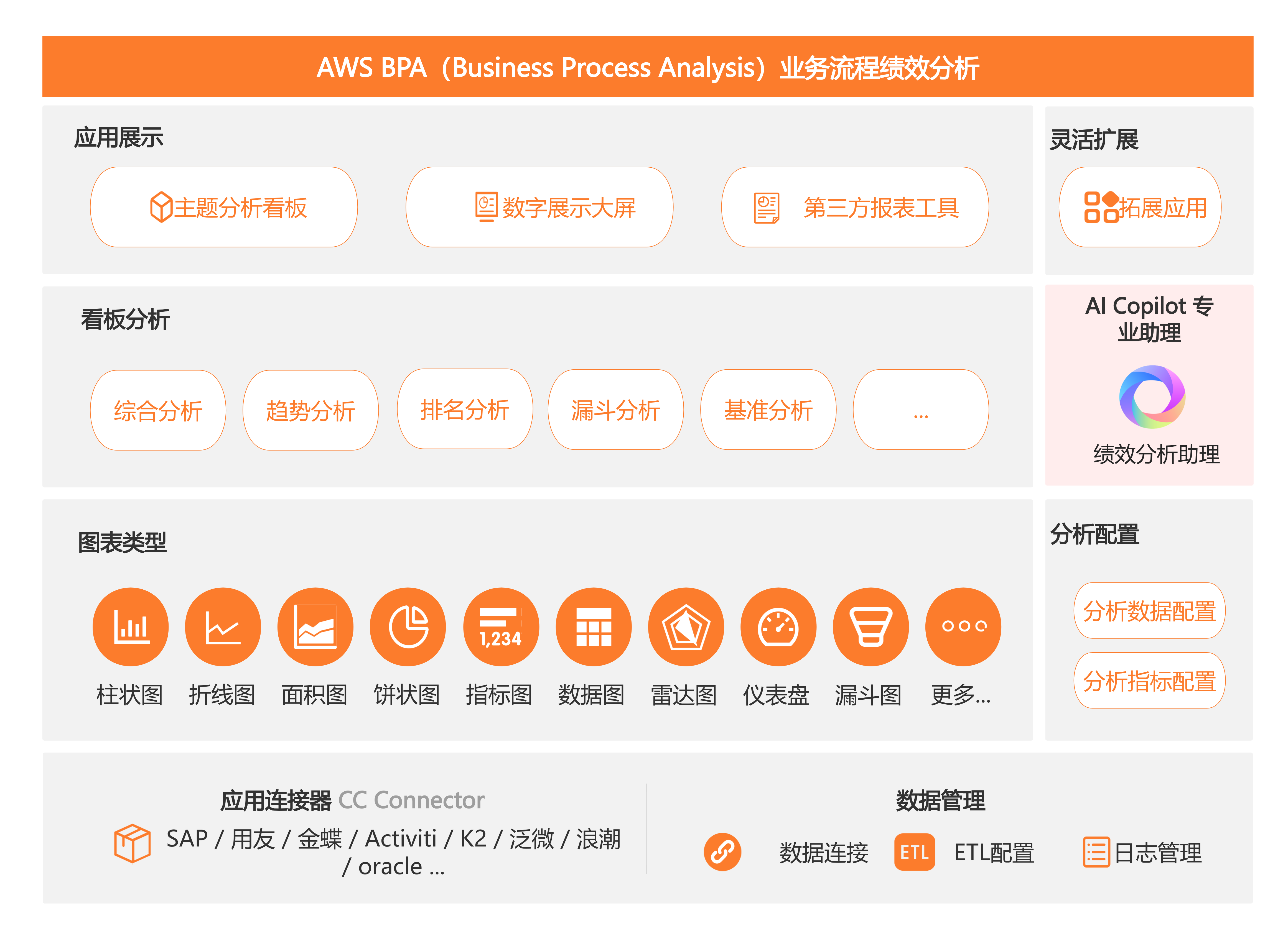Open the 主题分析看板 button
This screenshot has width=1288, height=931.
(224, 207)
